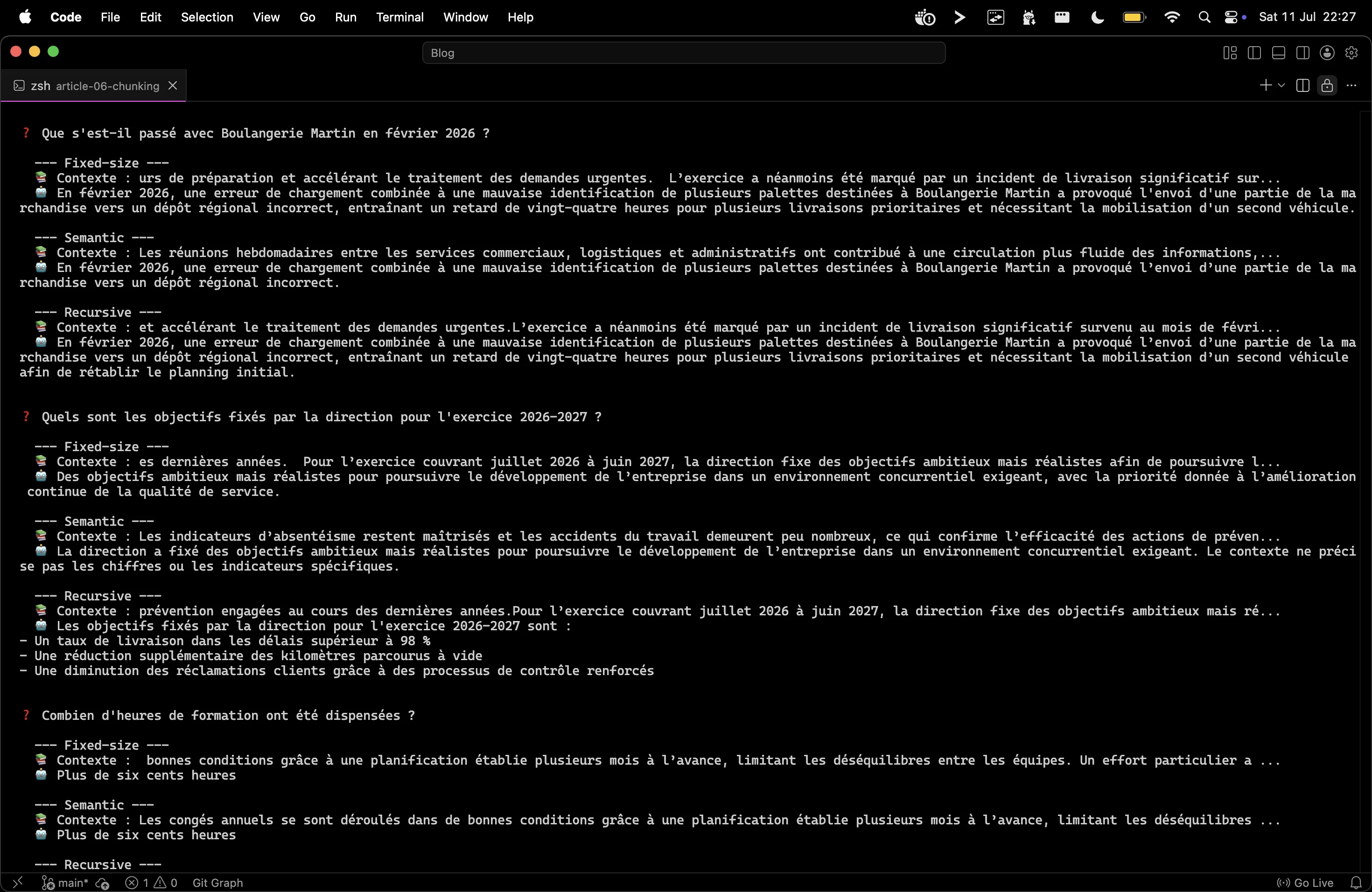The width and height of the screenshot is (1372, 892).
Task: Open the notifications bell
Action: coord(1356,882)
